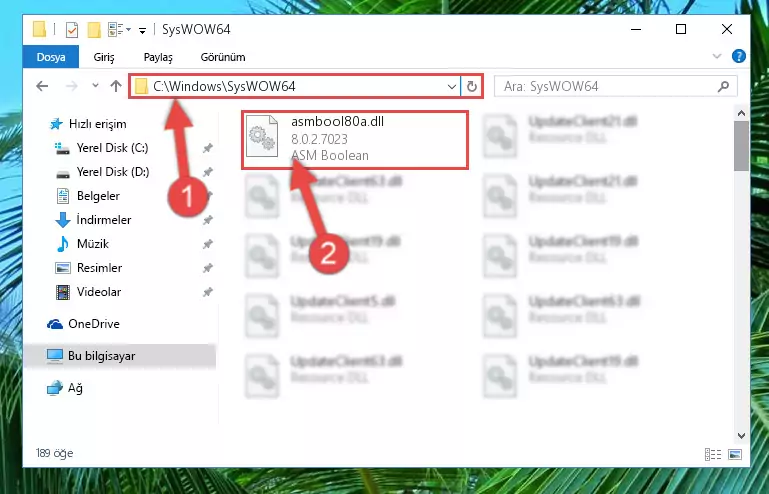Click the ASM Boolean description text
The image size is (769, 494).
[330, 156]
